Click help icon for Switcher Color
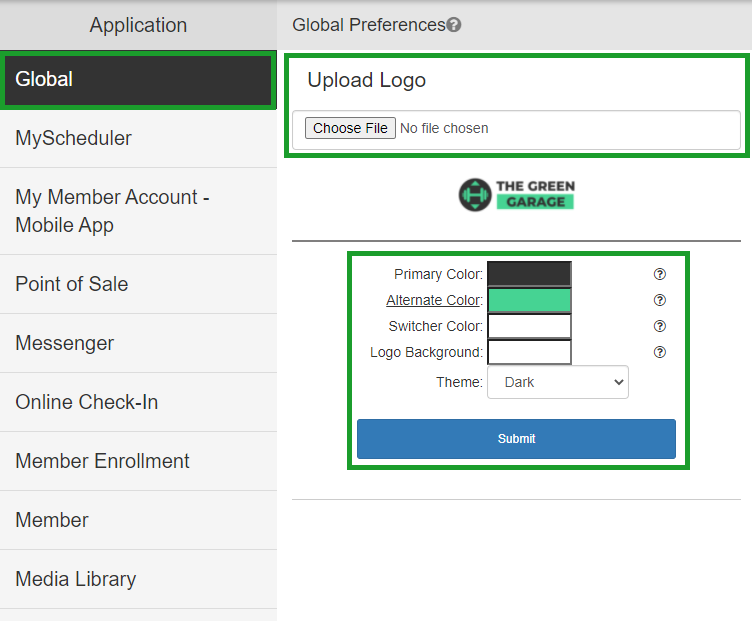The width and height of the screenshot is (752, 621). (x=659, y=326)
